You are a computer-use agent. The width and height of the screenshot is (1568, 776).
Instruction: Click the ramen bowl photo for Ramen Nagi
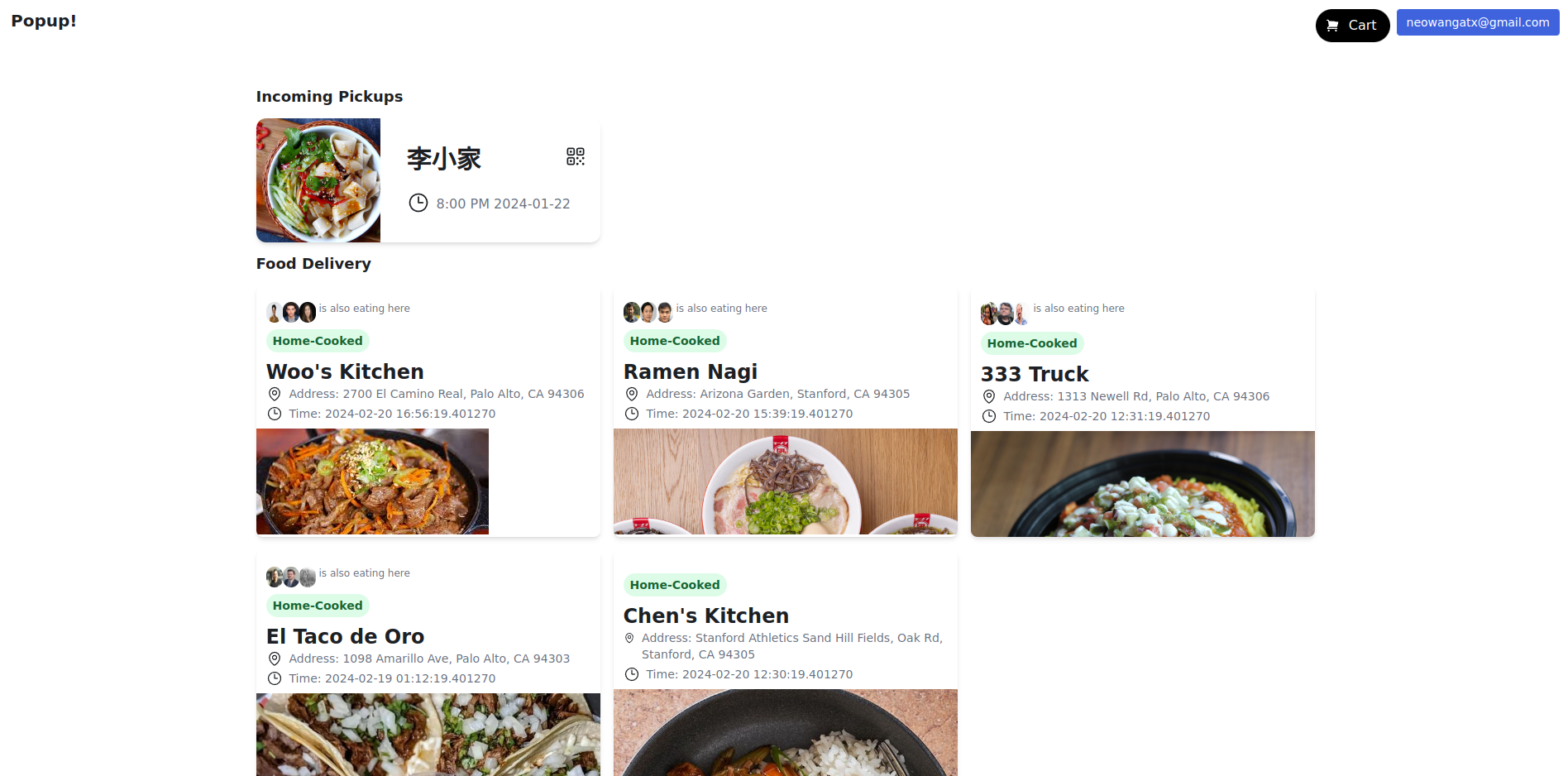coord(786,481)
